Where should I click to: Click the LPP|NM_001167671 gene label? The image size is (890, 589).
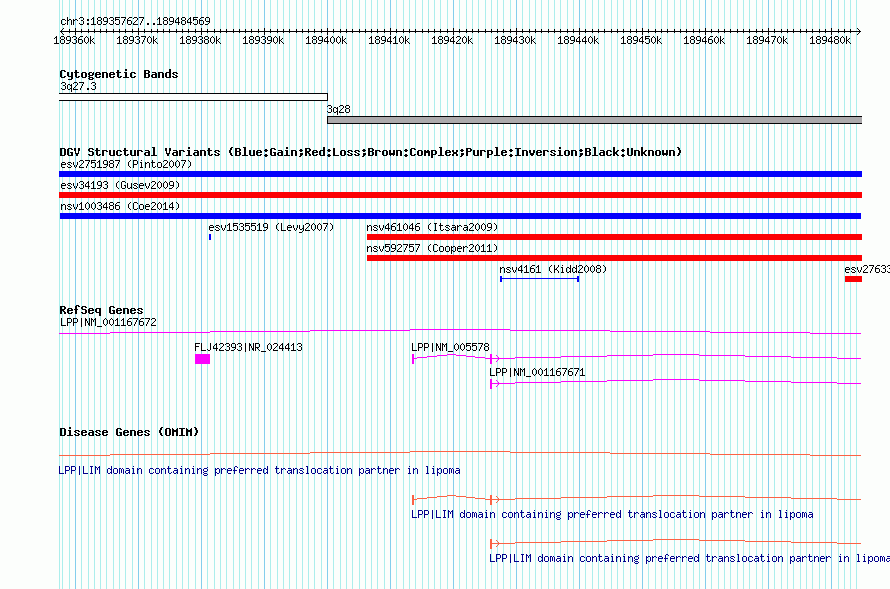537,372
